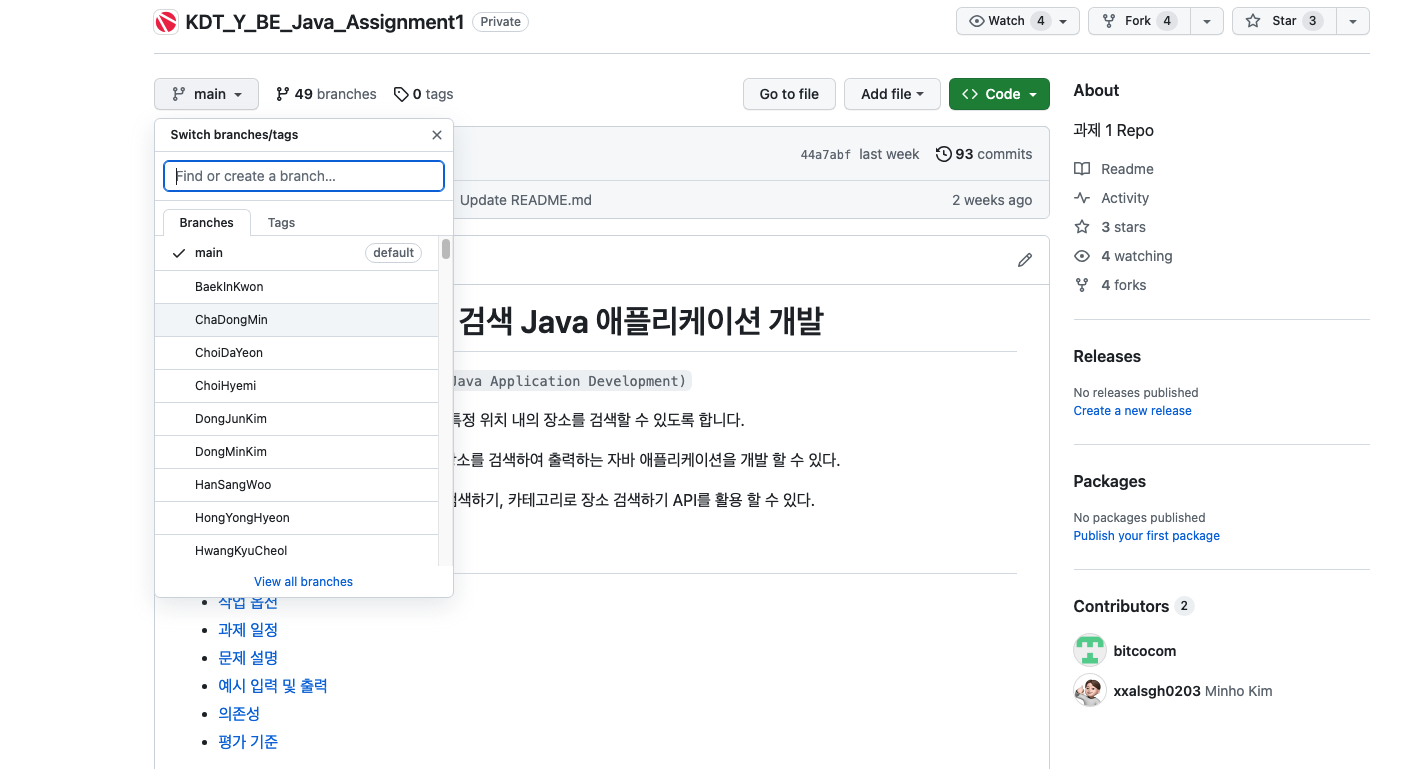
Task: Open bitcocom contributor profile name
Action: (1145, 651)
